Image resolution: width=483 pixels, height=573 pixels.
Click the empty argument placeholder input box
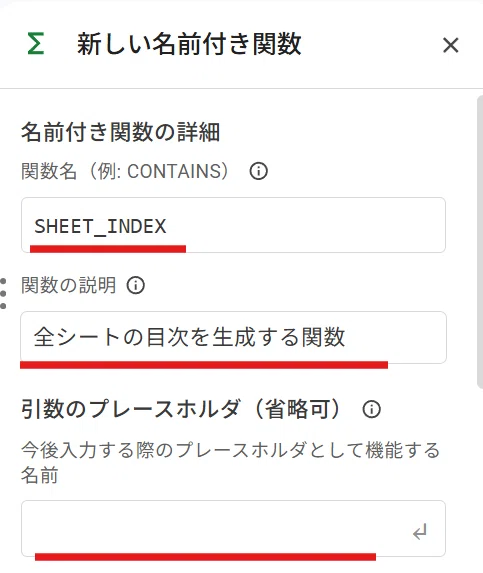click(233, 528)
